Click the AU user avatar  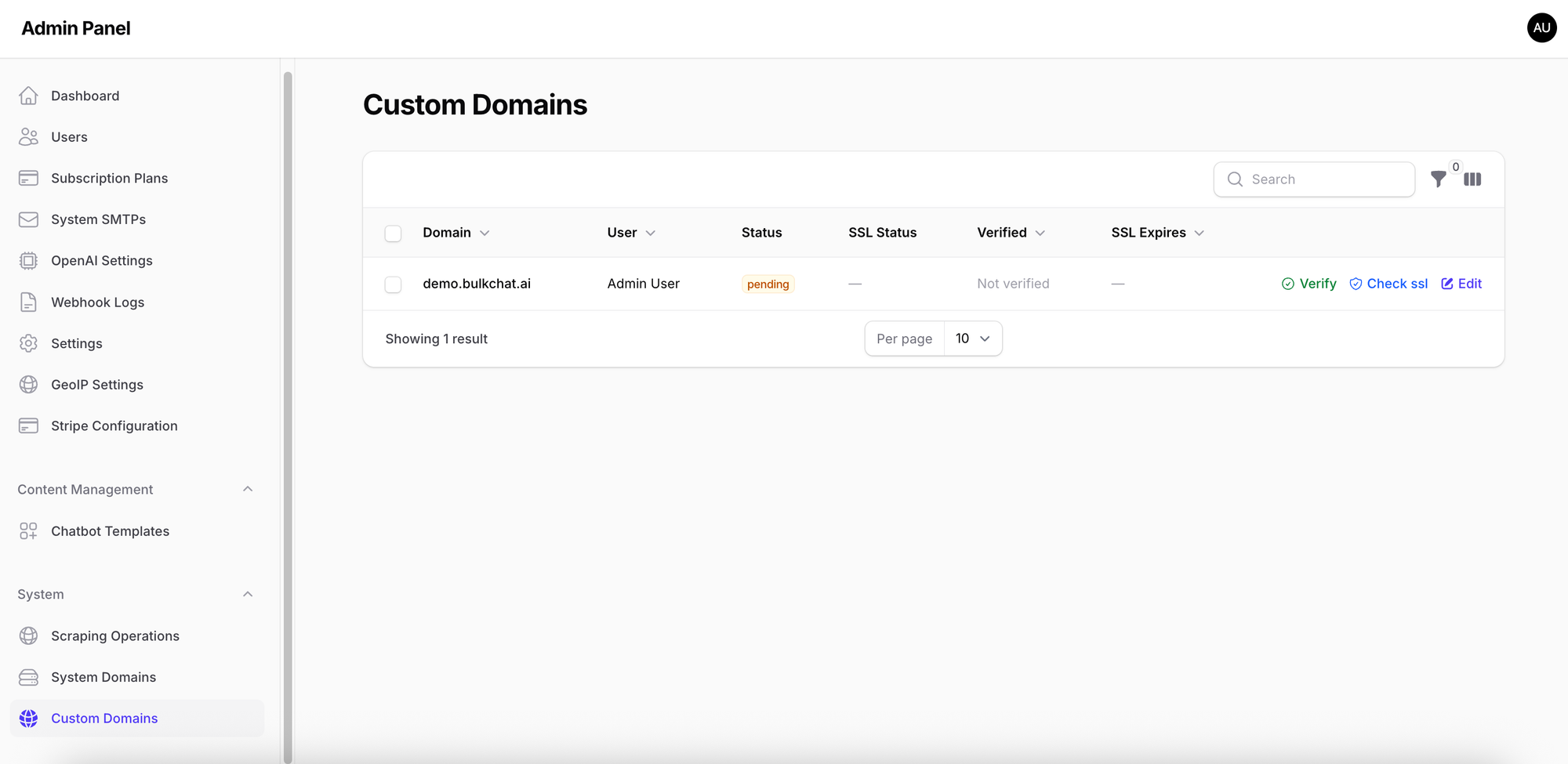(1541, 28)
